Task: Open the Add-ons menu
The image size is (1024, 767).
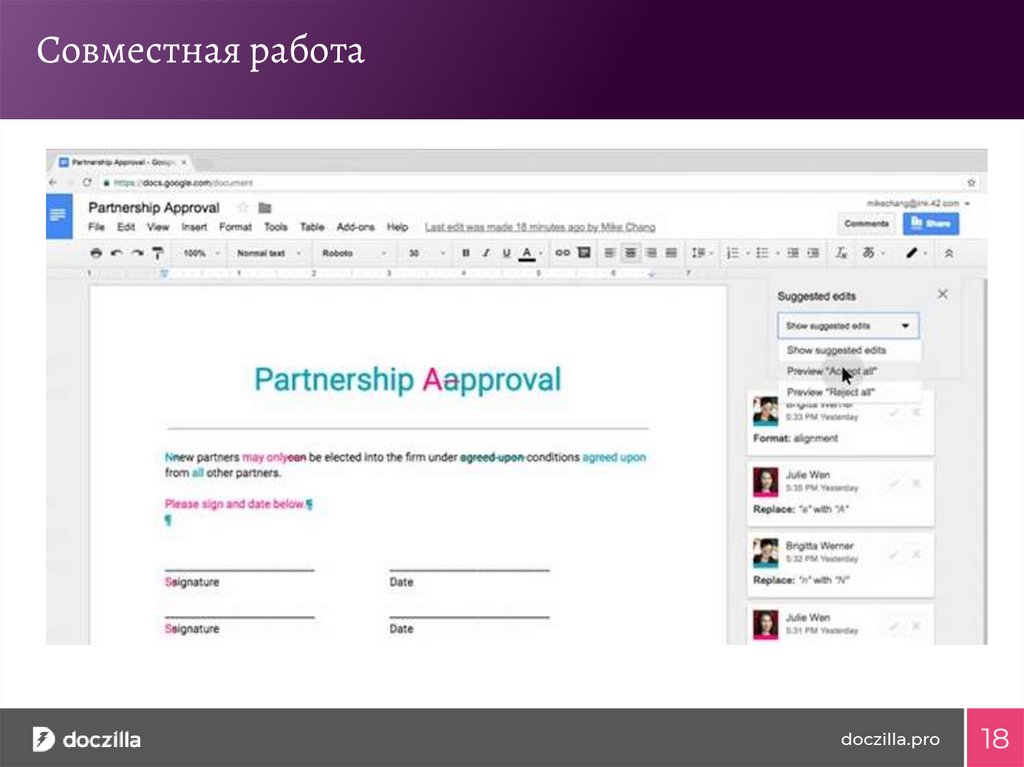Action: pos(355,227)
